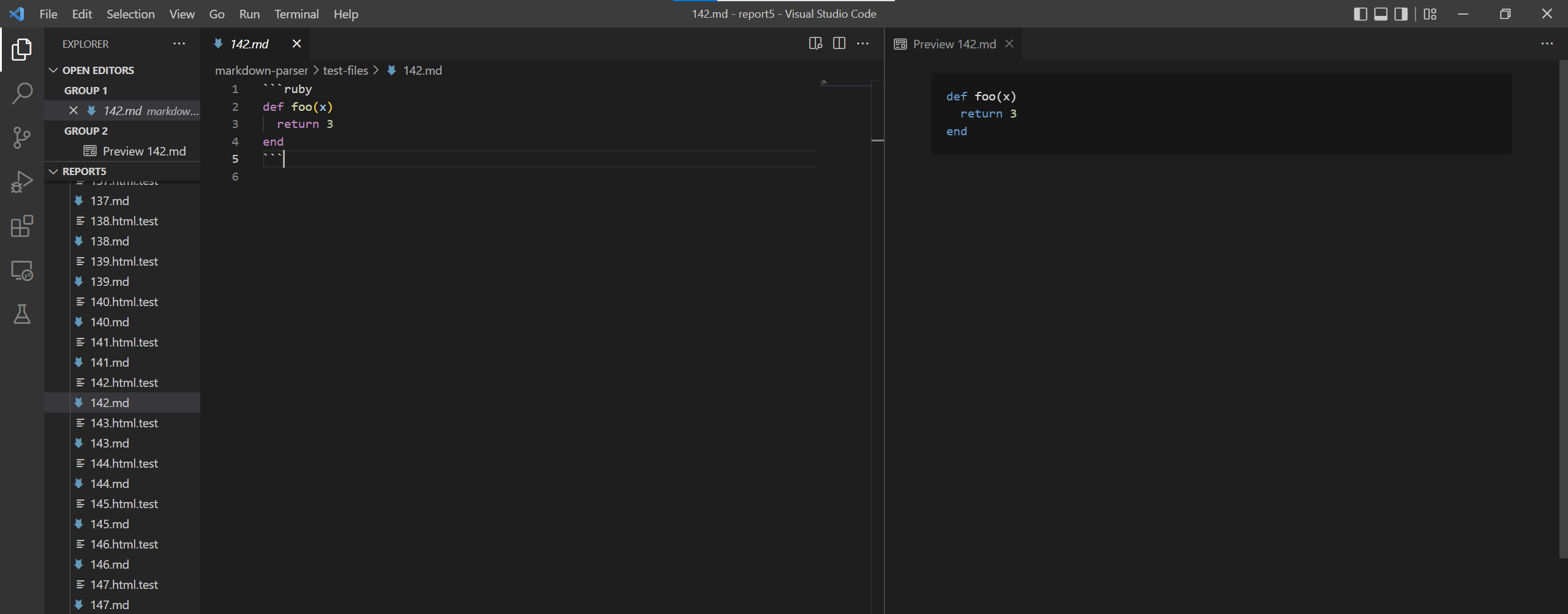The image size is (1568, 614).
Task: Open the Source Control view
Action: click(x=22, y=138)
